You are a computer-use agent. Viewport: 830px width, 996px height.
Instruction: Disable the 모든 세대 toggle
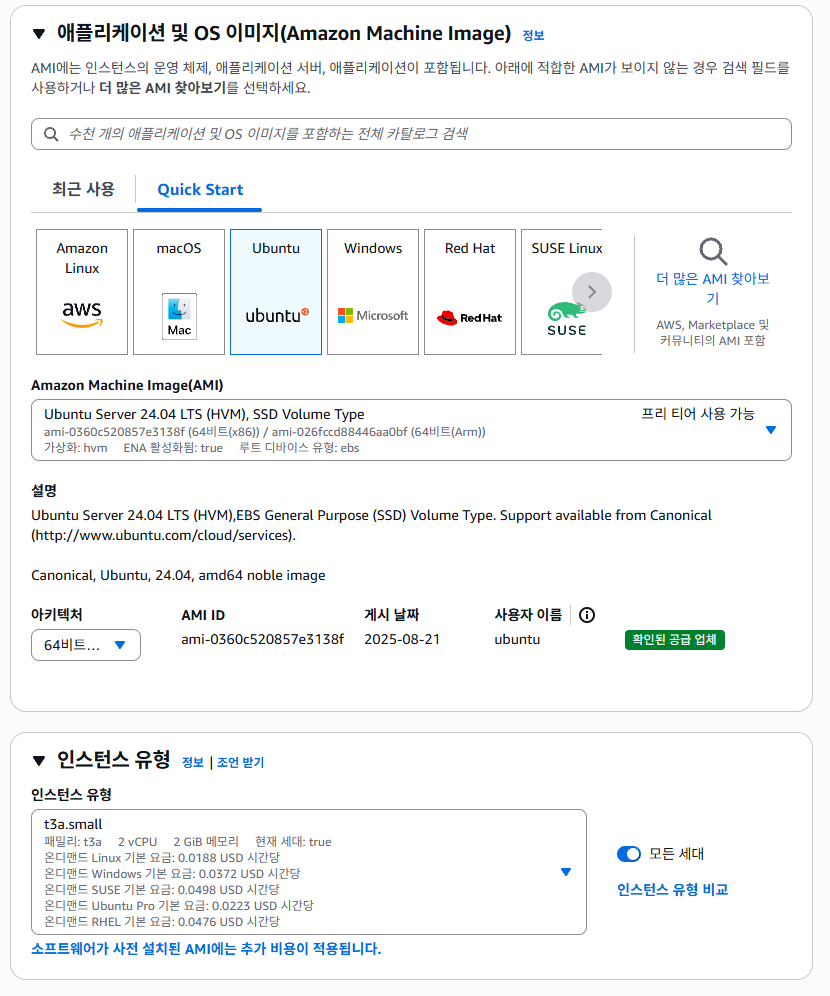tap(629, 854)
